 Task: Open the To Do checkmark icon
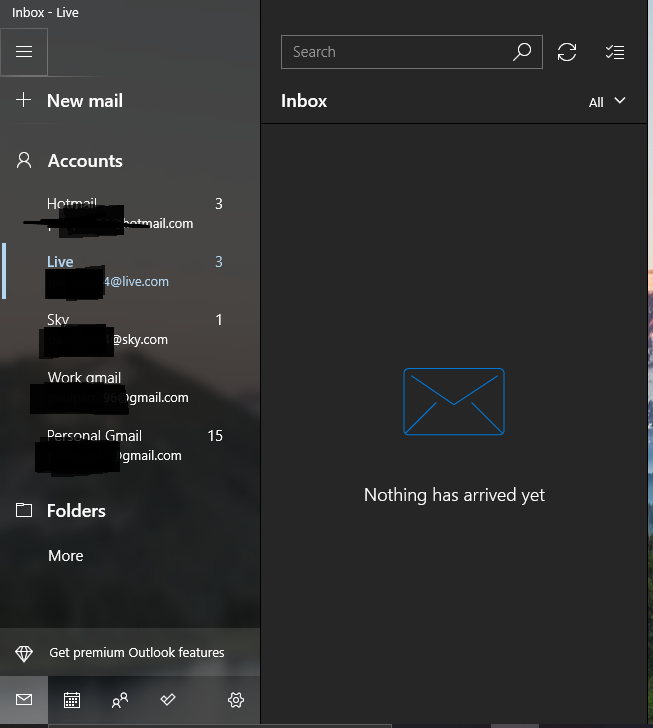[168, 700]
